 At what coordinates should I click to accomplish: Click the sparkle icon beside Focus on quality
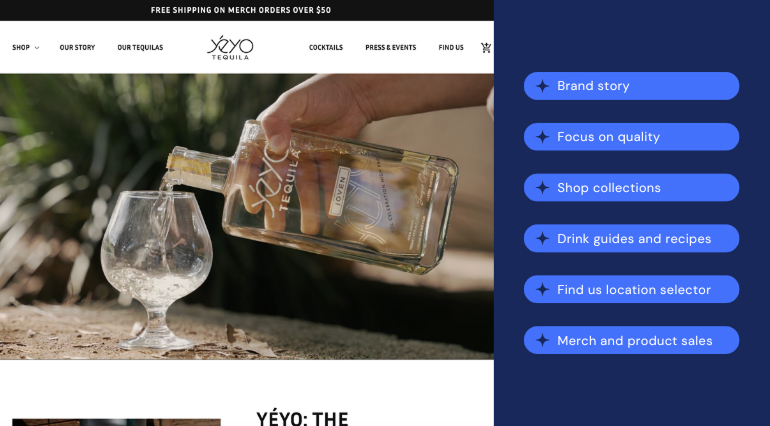(542, 137)
